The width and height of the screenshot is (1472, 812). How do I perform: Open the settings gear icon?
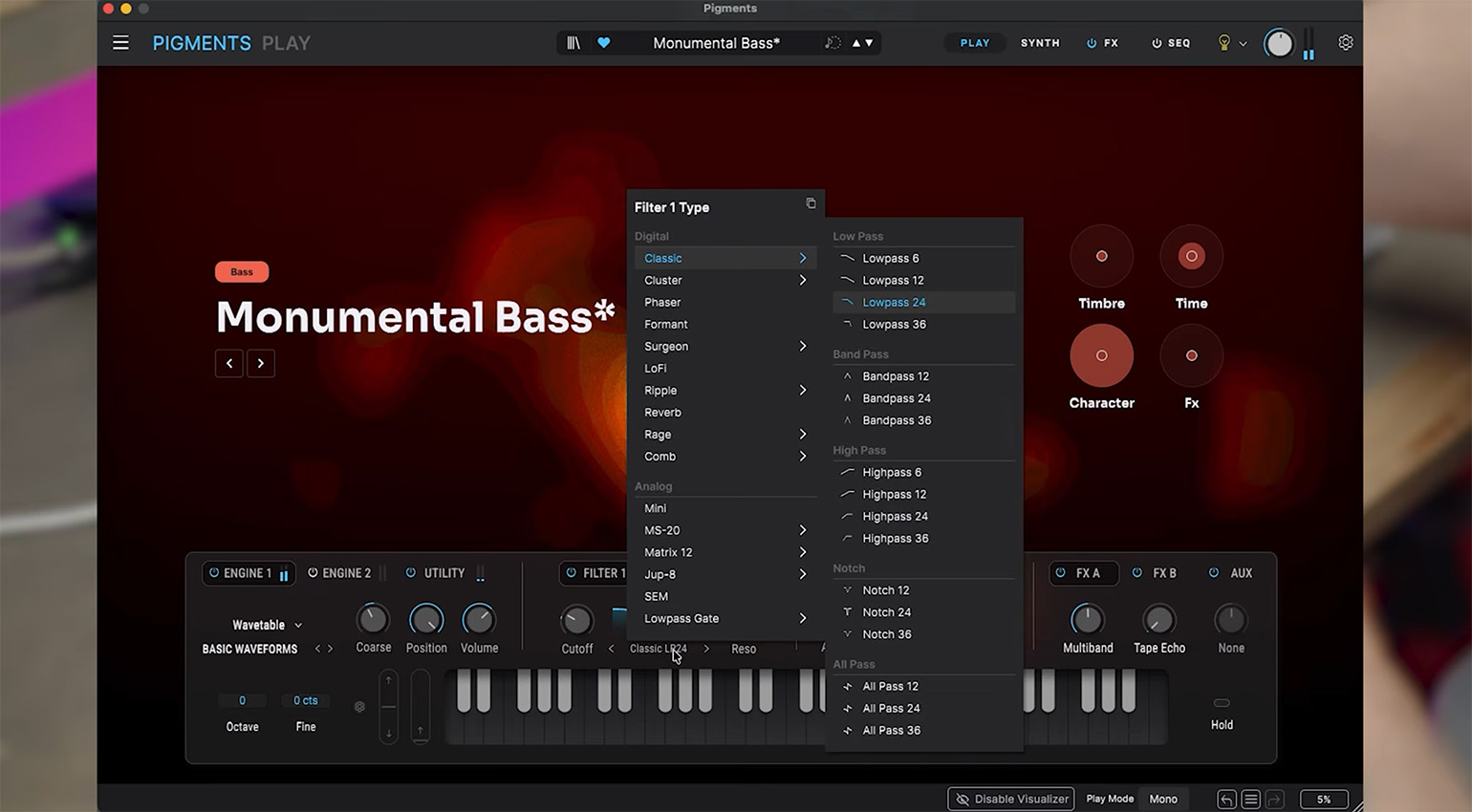click(x=1346, y=43)
